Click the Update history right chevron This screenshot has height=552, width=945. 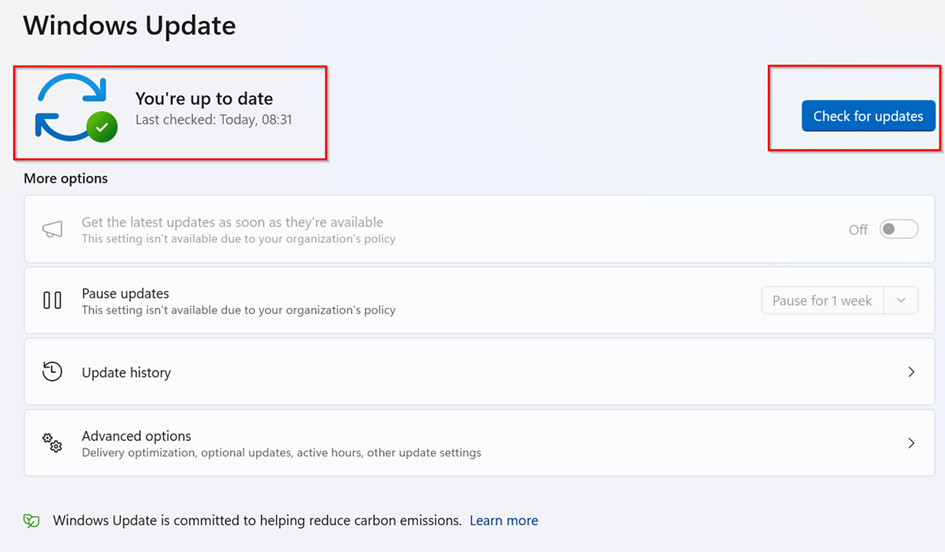point(911,372)
